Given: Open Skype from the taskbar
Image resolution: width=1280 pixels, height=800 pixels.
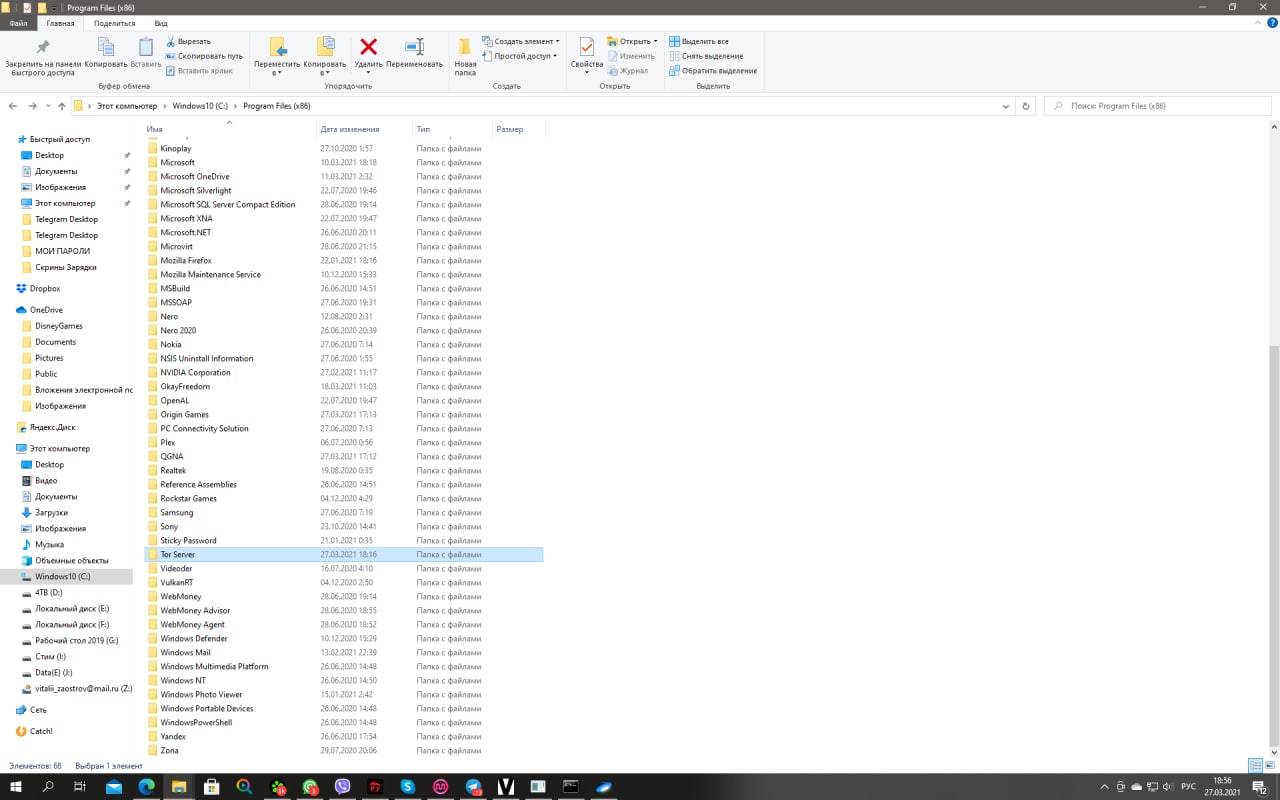Looking at the screenshot, I should tap(407, 787).
